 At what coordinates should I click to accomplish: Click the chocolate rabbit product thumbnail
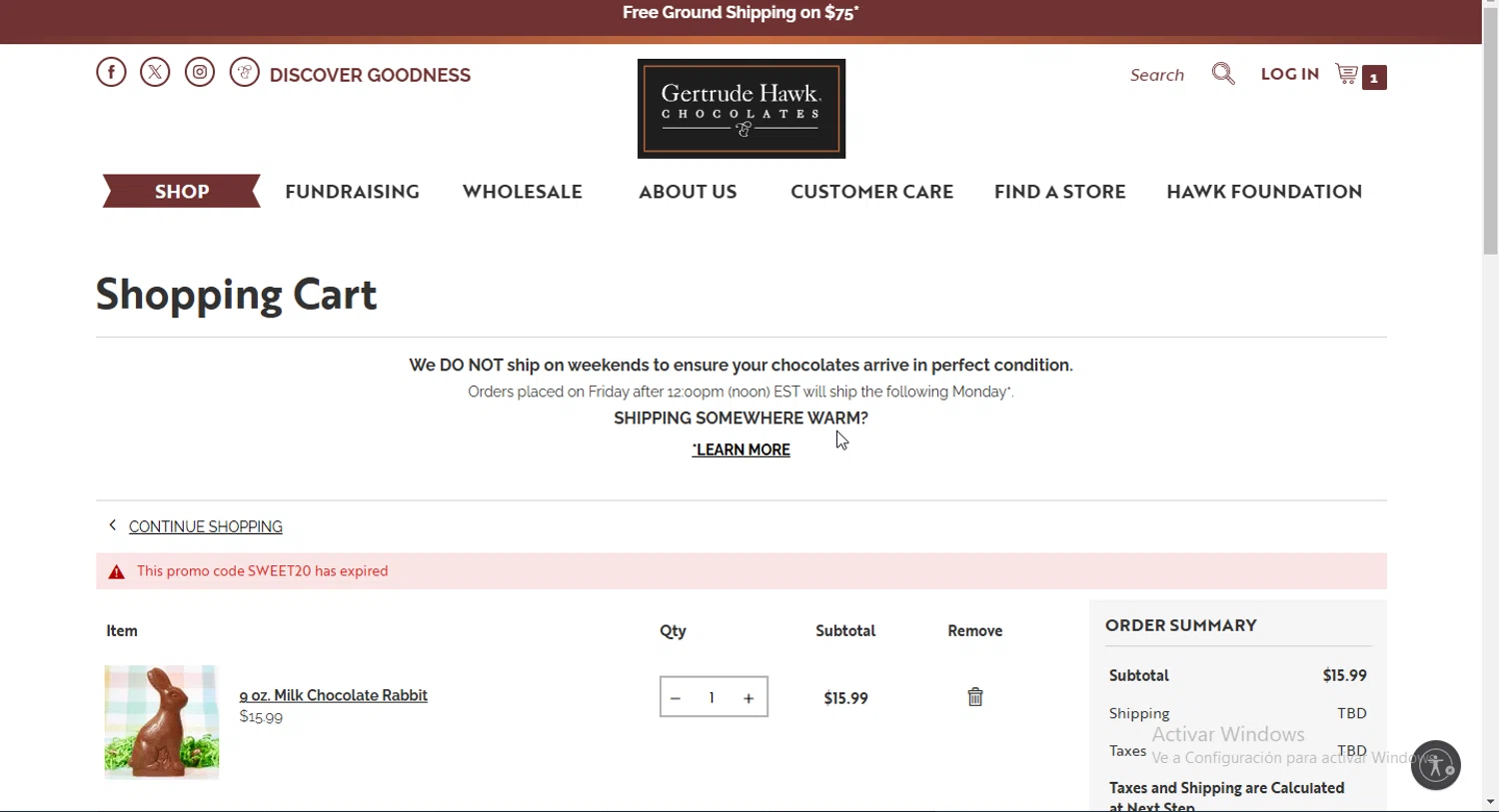(x=162, y=722)
